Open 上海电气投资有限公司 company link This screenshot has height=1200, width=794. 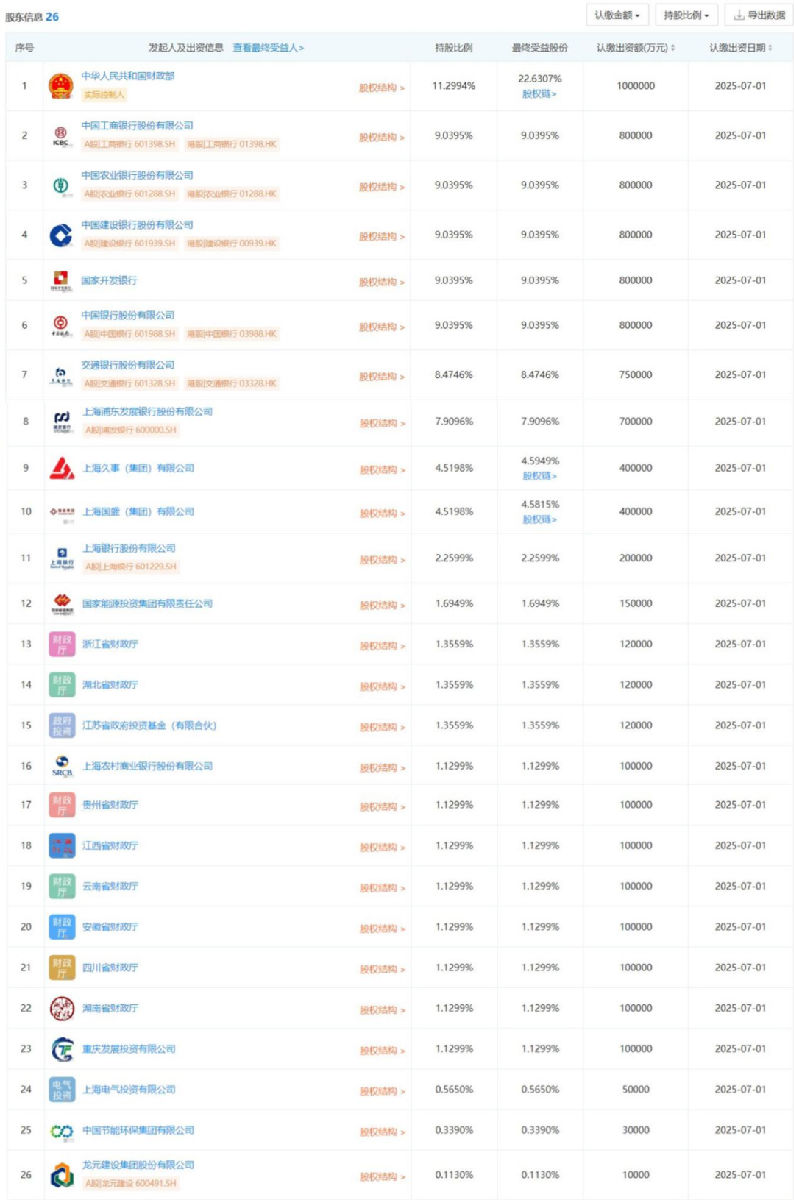pyautogui.click(x=128, y=1090)
